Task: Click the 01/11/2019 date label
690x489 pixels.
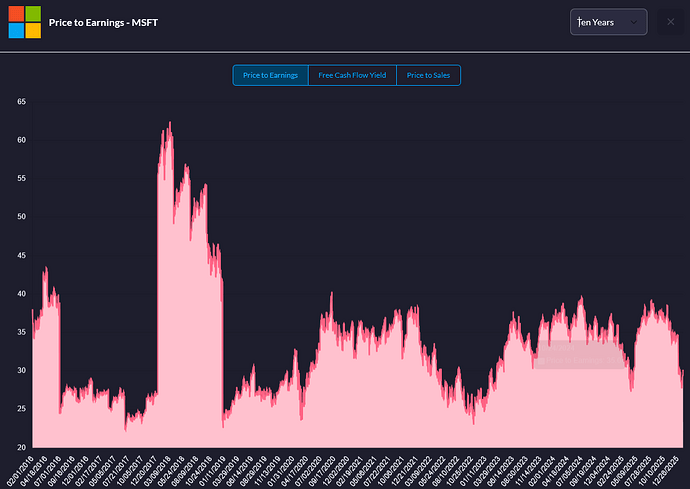Action: click(x=213, y=471)
